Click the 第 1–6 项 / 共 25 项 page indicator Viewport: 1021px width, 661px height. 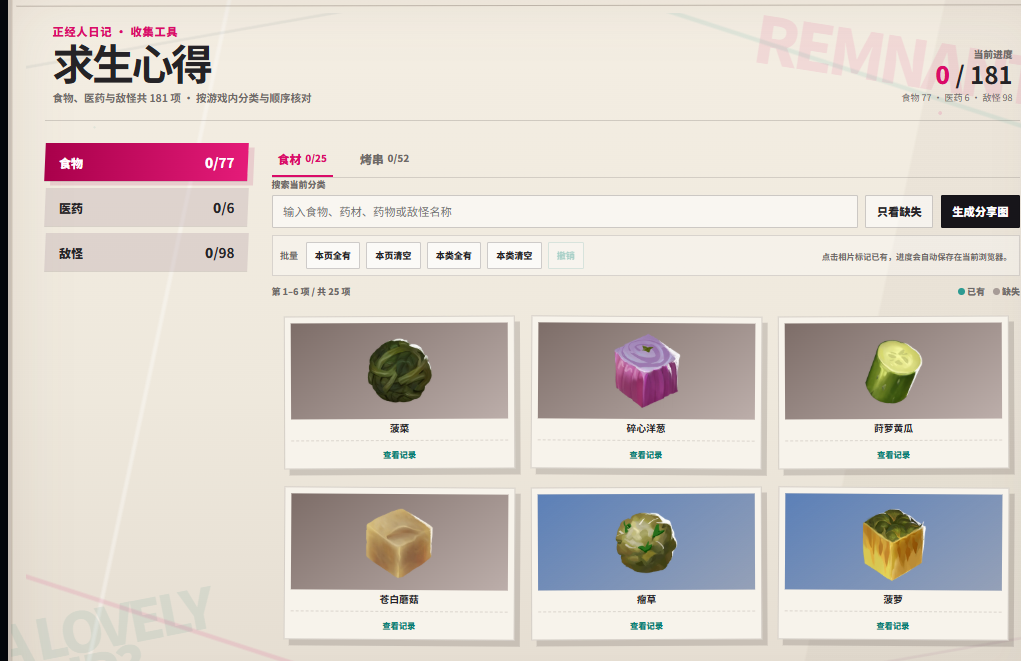point(311,292)
